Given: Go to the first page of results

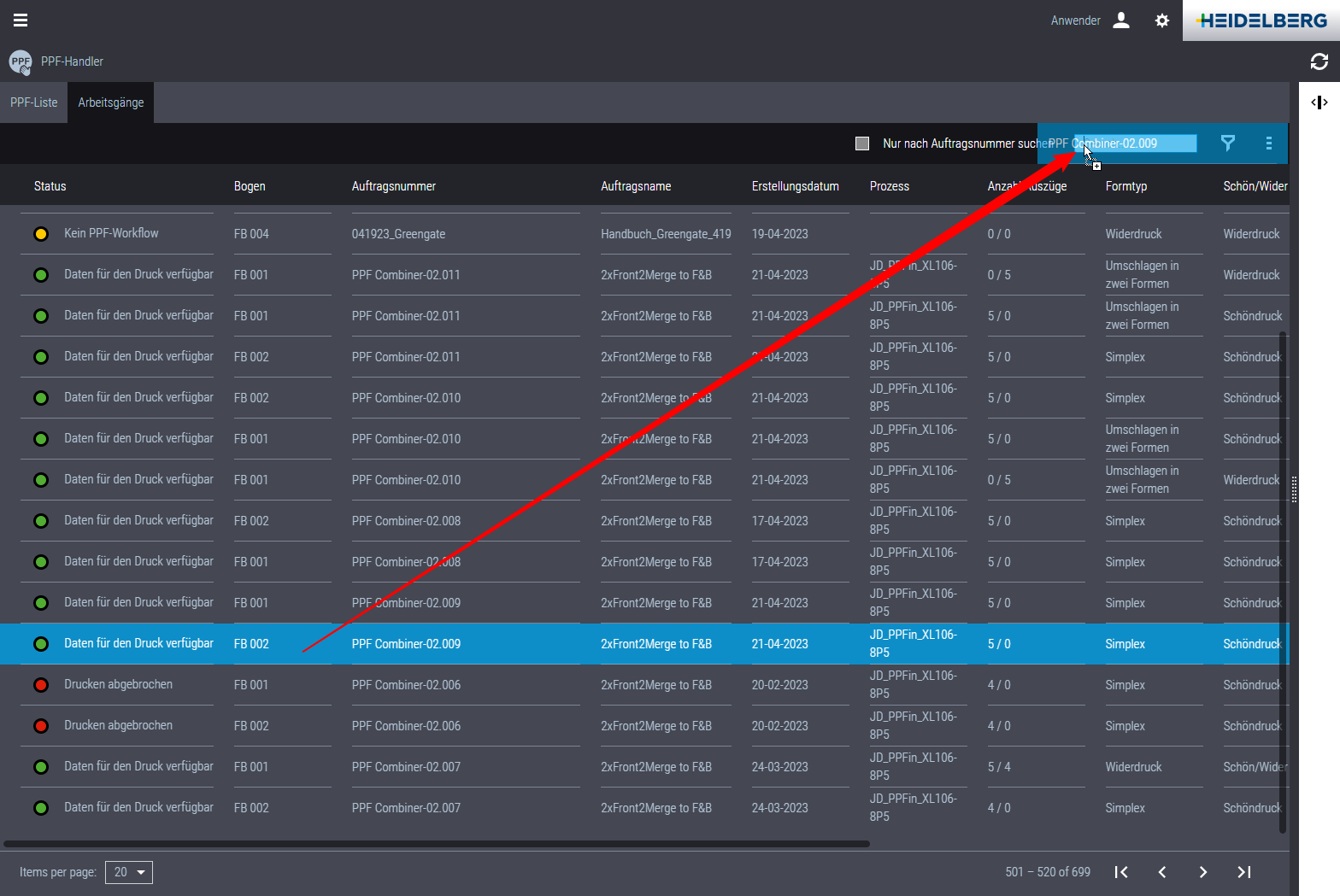Looking at the screenshot, I should 1121,872.
